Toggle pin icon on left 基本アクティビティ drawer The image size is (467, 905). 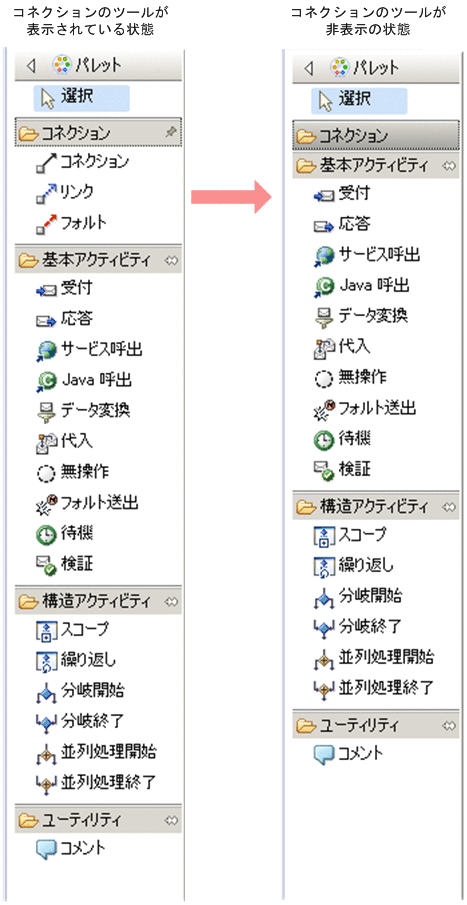[x=172, y=261]
